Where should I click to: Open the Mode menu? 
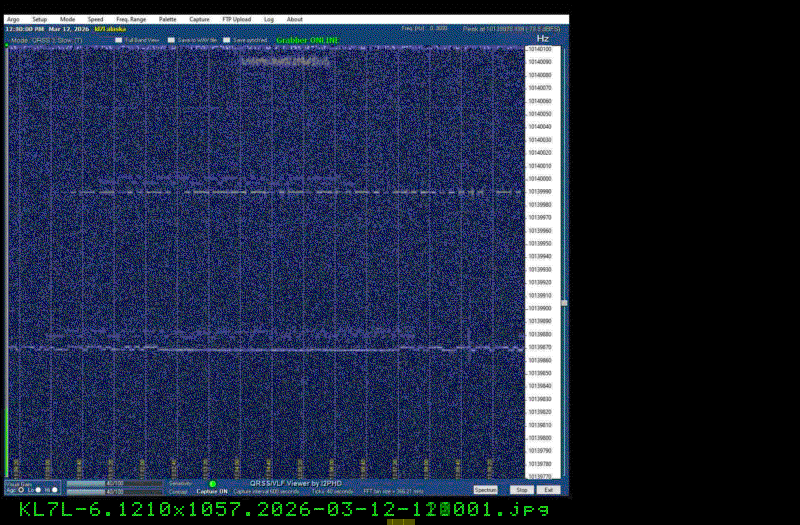point(67,19)
